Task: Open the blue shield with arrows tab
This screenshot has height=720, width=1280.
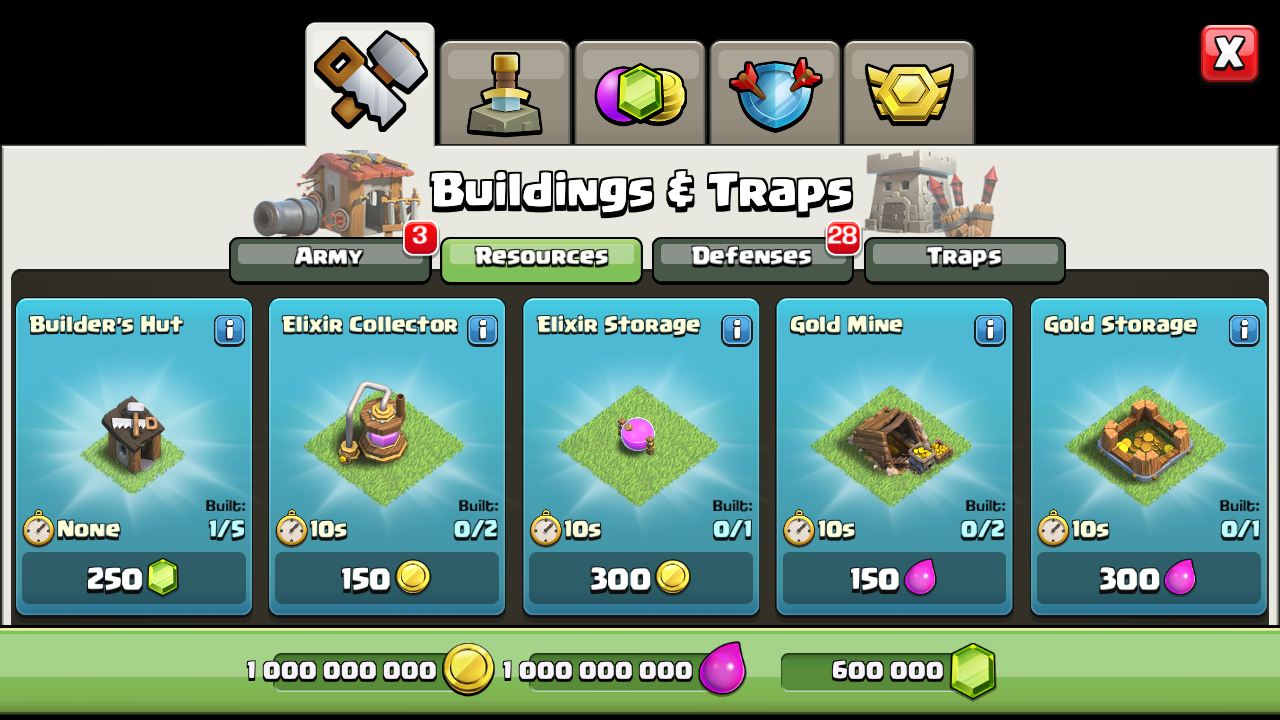Action: coord(775,93)
